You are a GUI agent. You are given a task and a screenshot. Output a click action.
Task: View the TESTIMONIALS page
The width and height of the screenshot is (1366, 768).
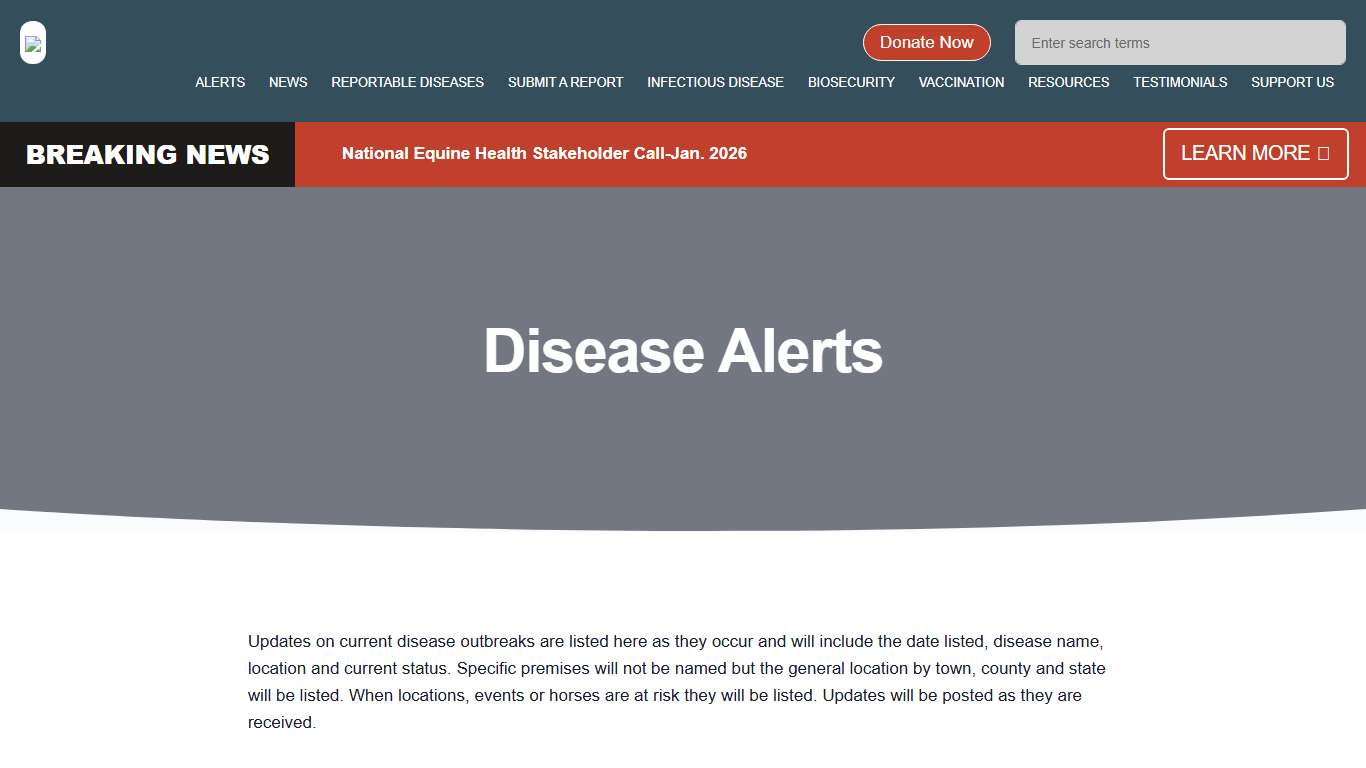coord(1180,82)
